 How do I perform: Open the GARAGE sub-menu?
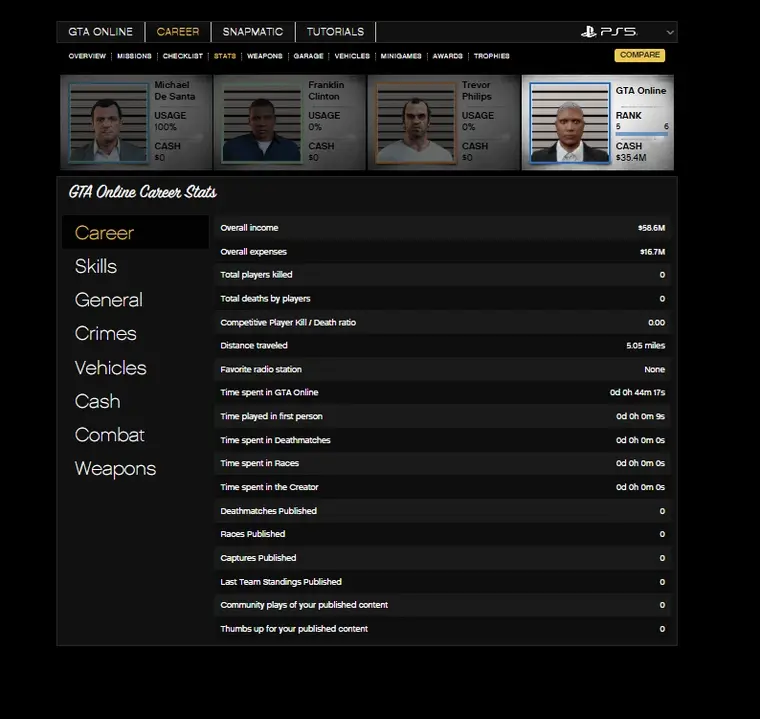(x=308, y=56)
